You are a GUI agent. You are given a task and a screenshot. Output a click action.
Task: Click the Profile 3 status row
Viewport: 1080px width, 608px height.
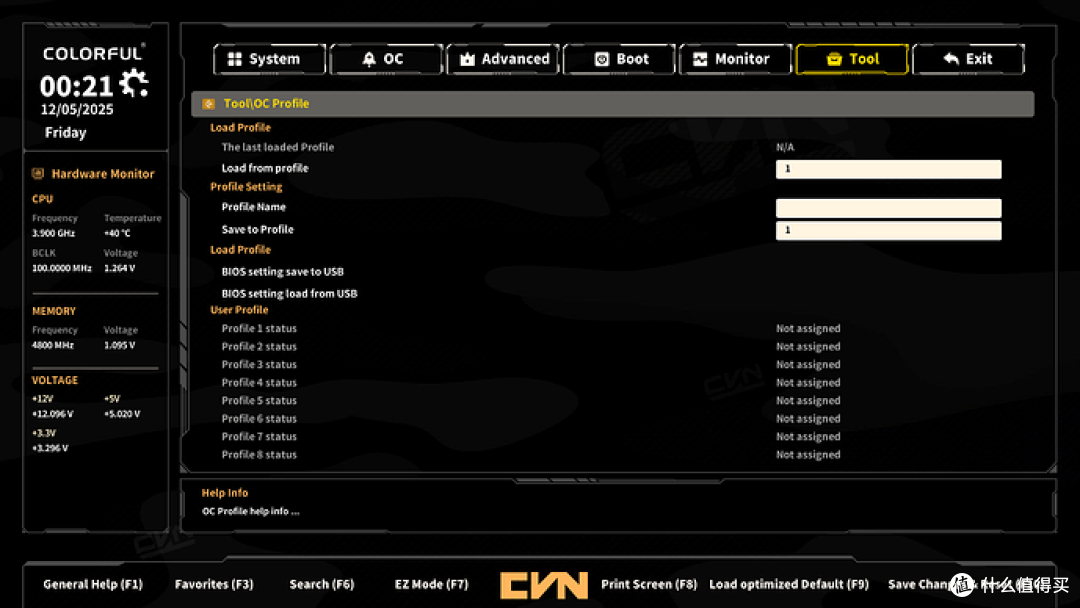point(612,364)
